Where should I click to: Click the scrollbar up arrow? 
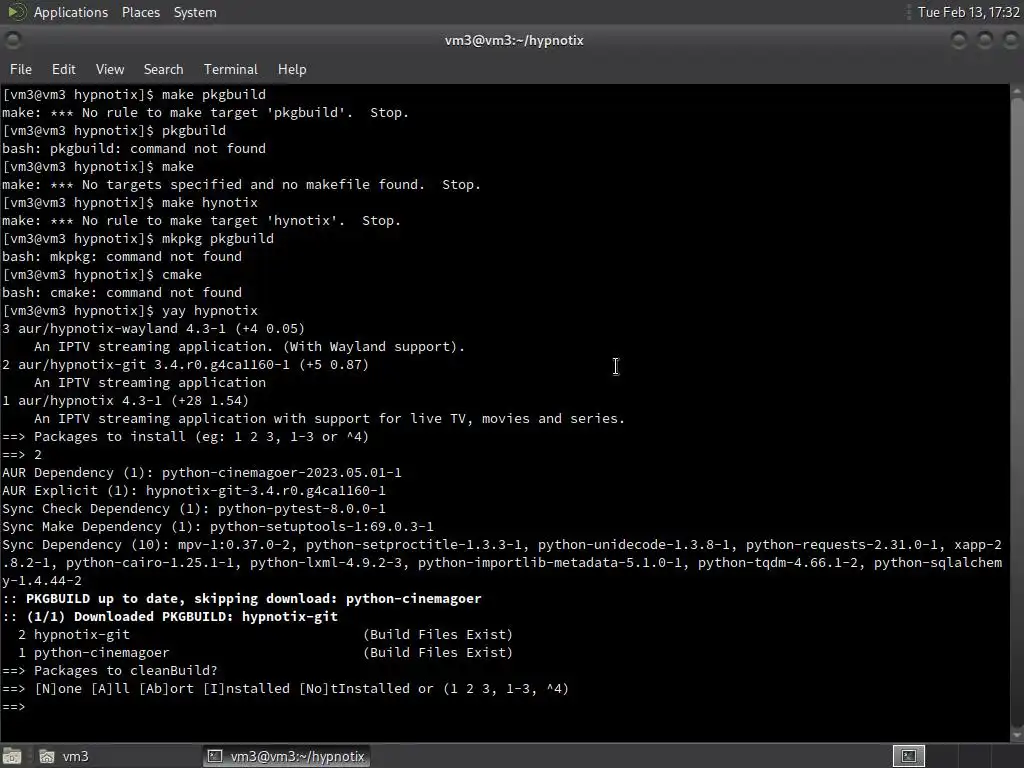[x=1017, y=91]
